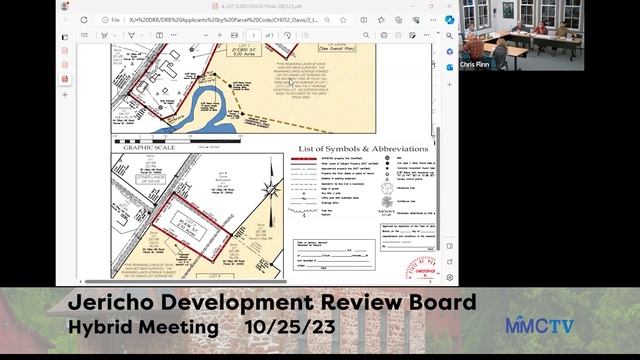
Task: Click the PDF horizontal scrollbar
Action: click(x=185, y=281)
